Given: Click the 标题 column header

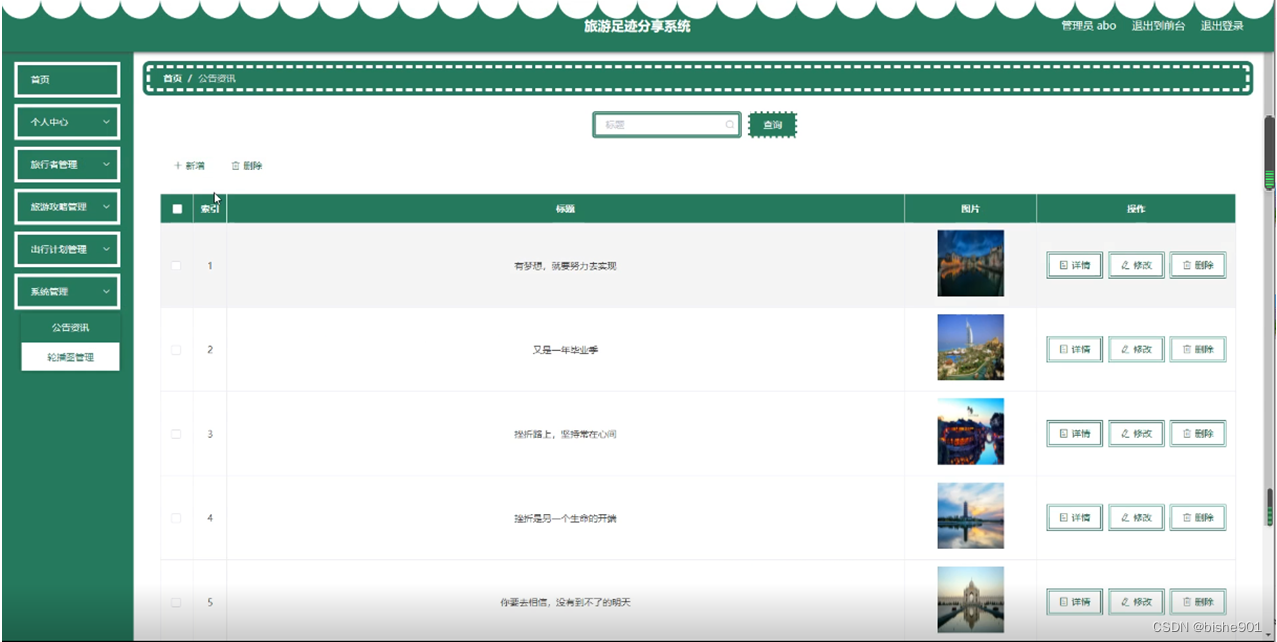Looking at the screenshot, I should pos(565,209).
